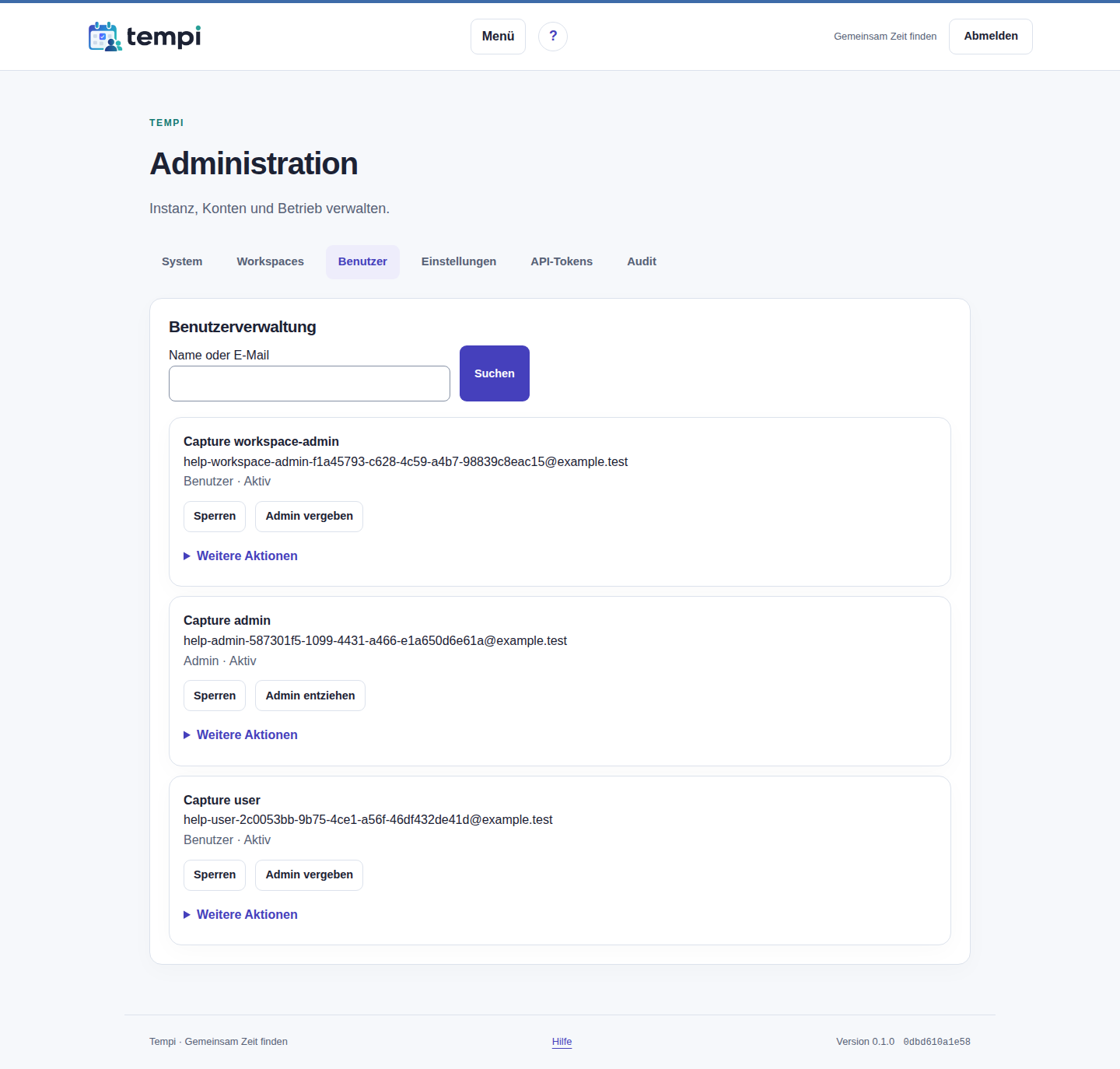
Task: Click the Capture user name heading
Action: tap(222, 800)
